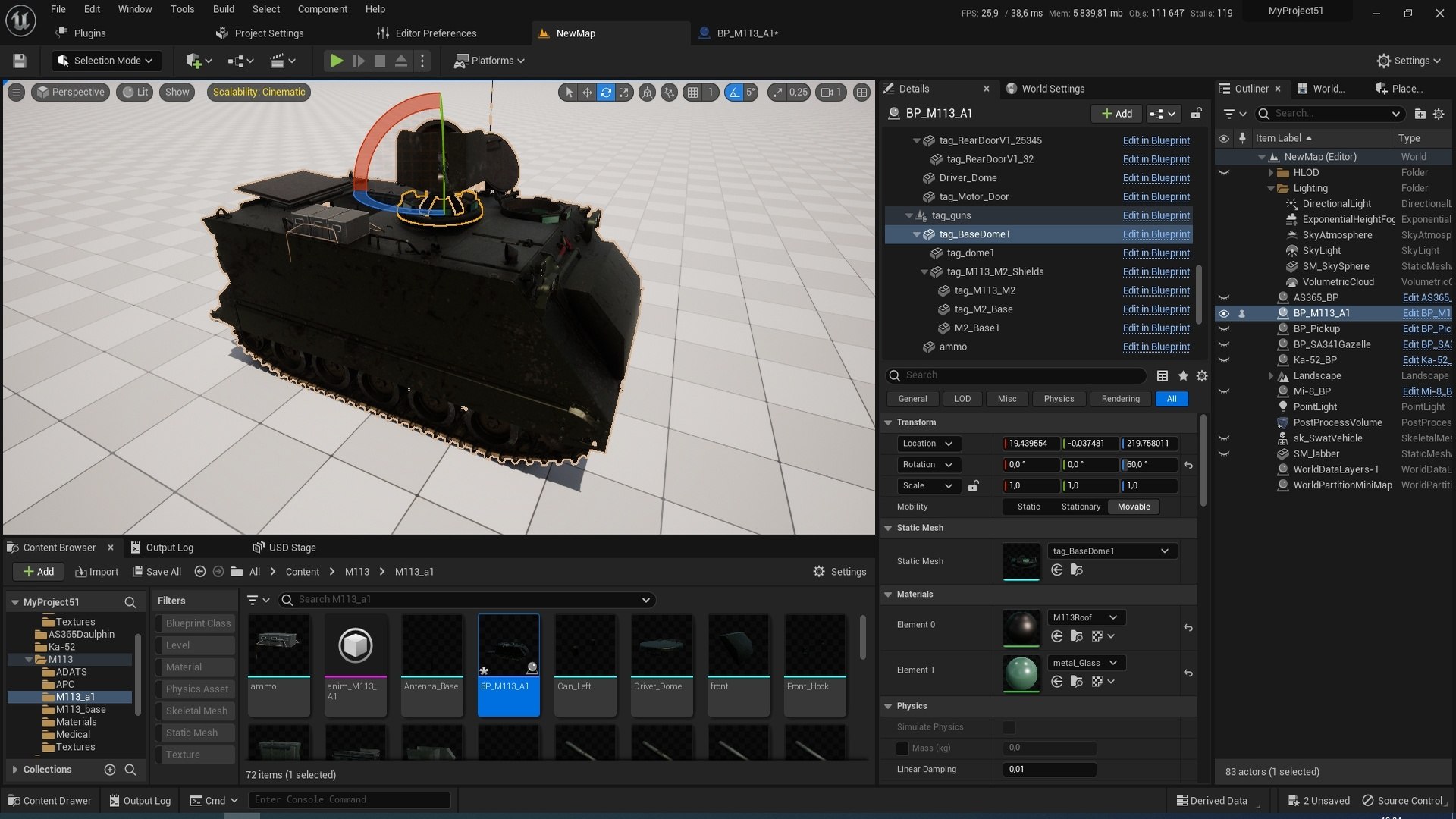Viewport: 1456px width, 819px height.
Task: Select the Driver_Dome asset thumbnail
Action: [x=661, y=645]
